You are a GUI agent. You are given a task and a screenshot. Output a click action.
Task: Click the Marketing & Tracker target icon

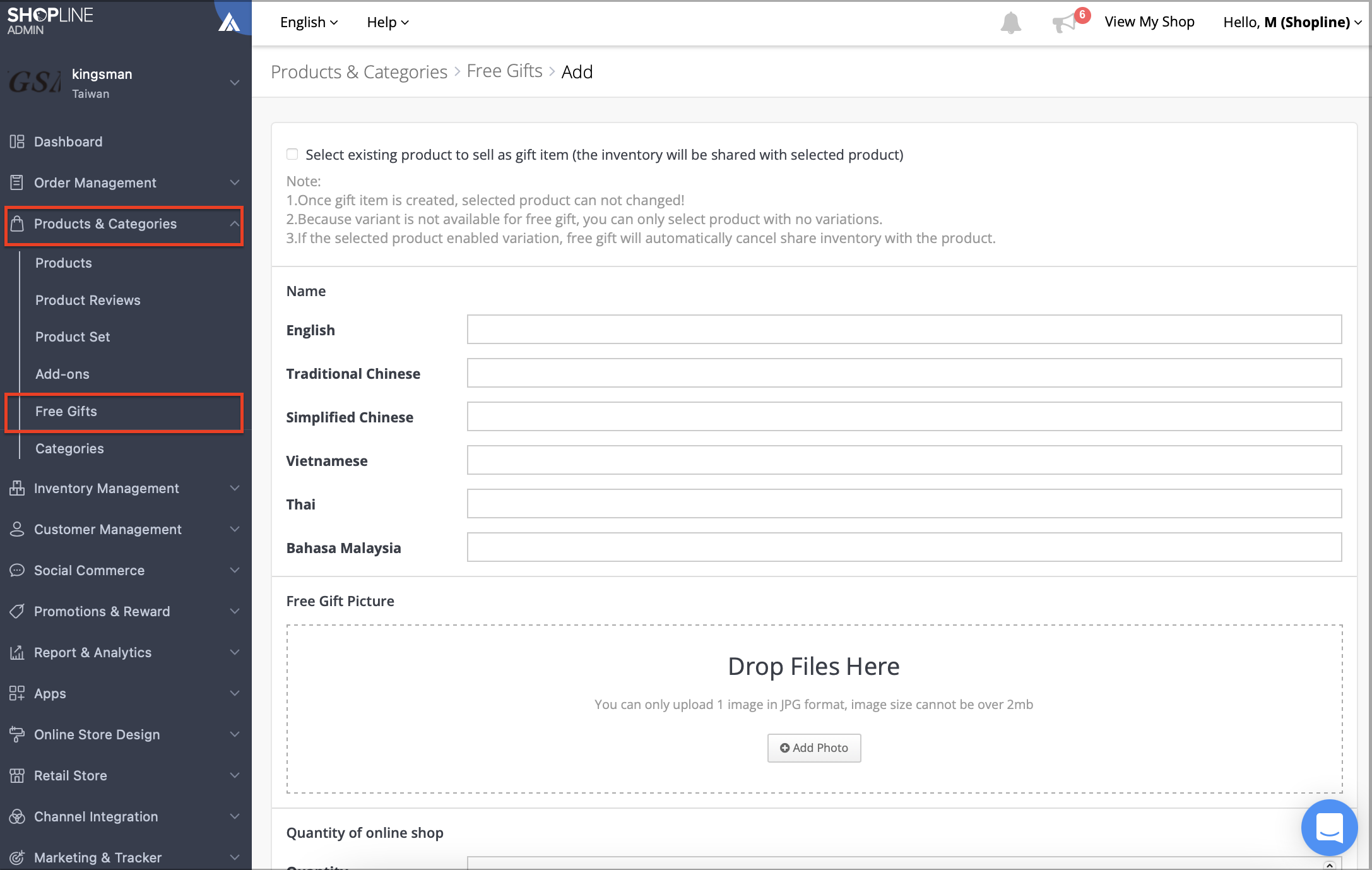(x=17, y=857)
